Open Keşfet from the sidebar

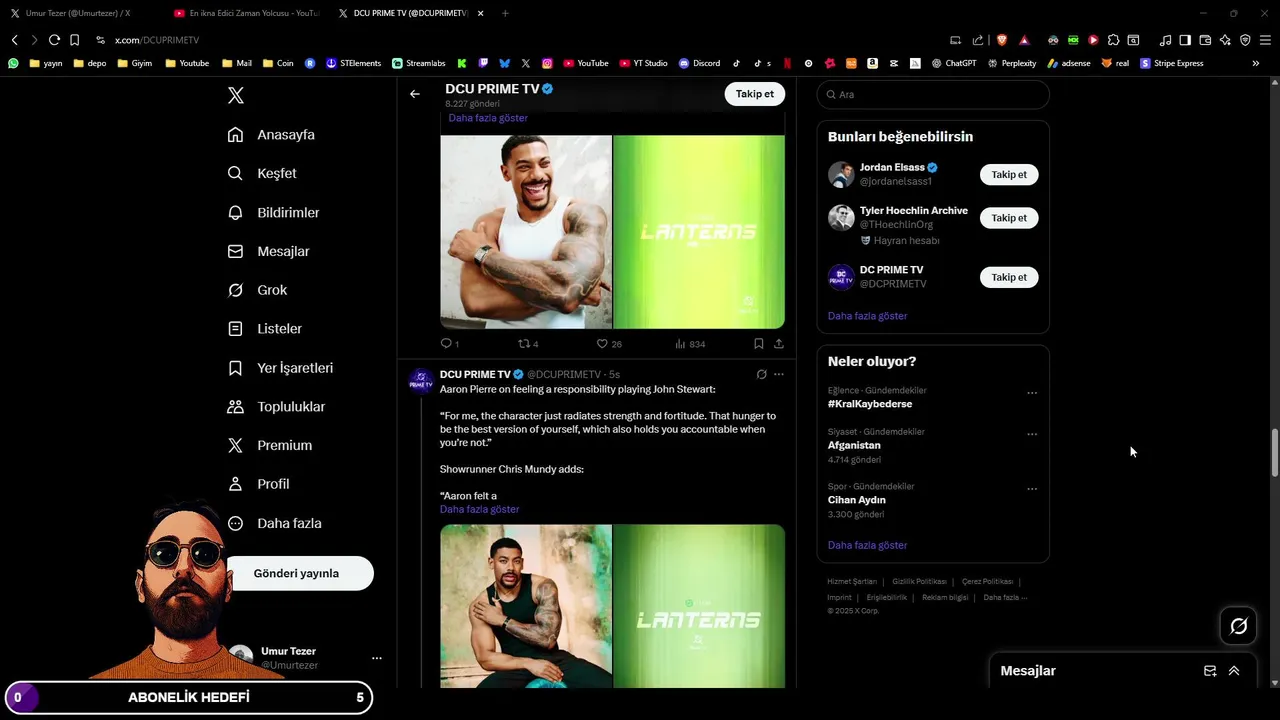[262, 174]
